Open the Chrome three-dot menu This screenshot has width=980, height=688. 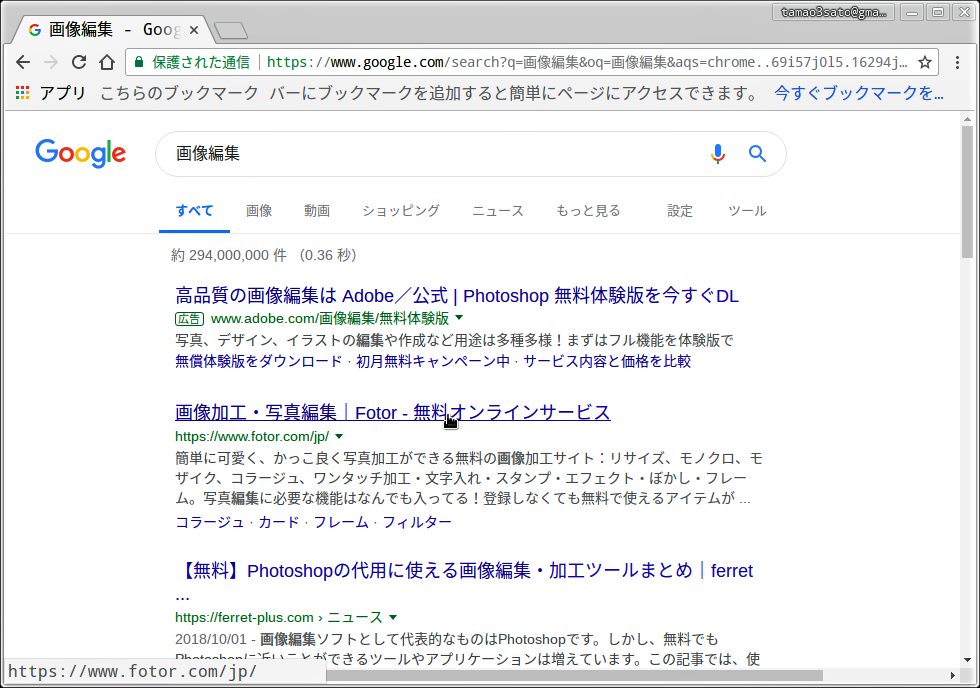click(958, 62)
